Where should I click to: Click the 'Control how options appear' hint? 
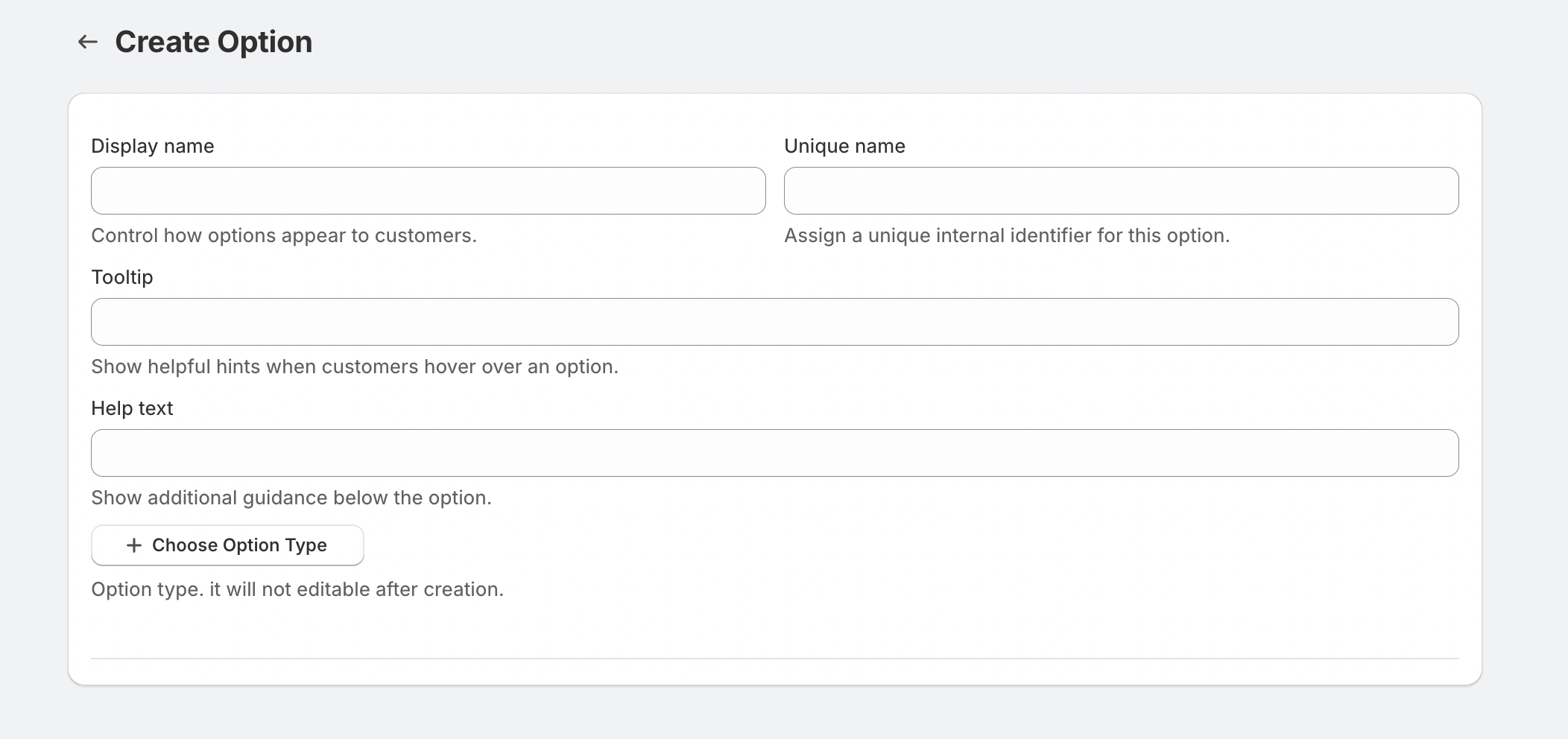283,235
